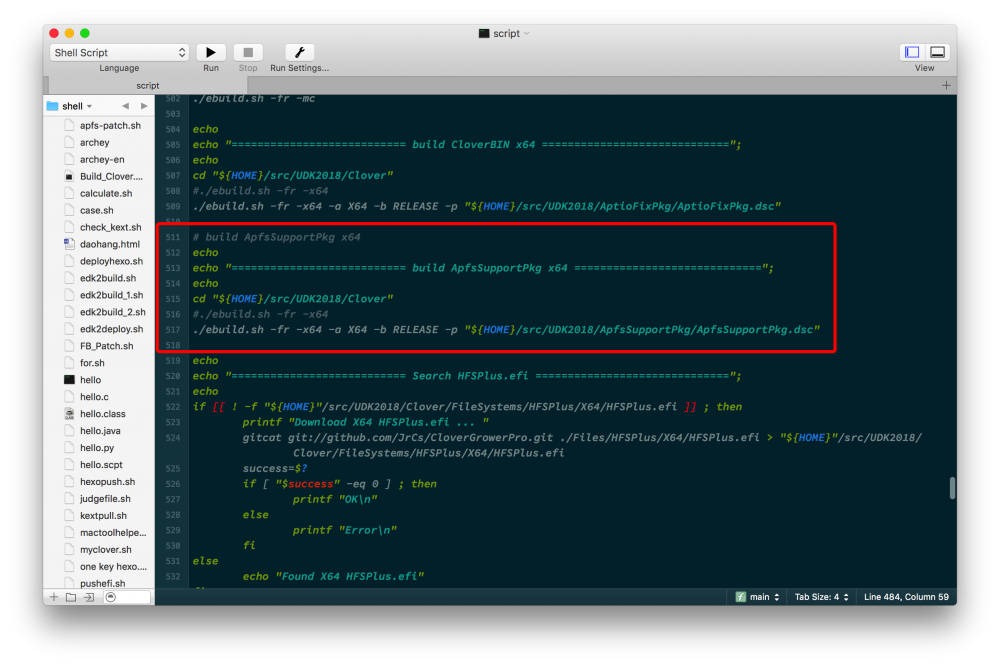Open hello.class file
The image size is (1000, 667).
(102, 414)
